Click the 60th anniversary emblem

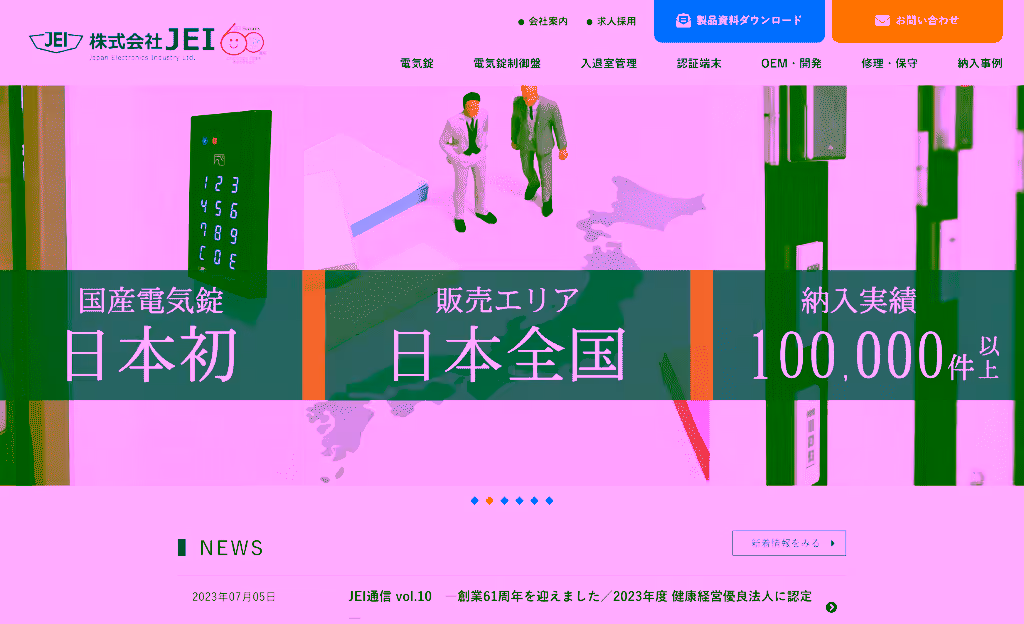(242, 42)
